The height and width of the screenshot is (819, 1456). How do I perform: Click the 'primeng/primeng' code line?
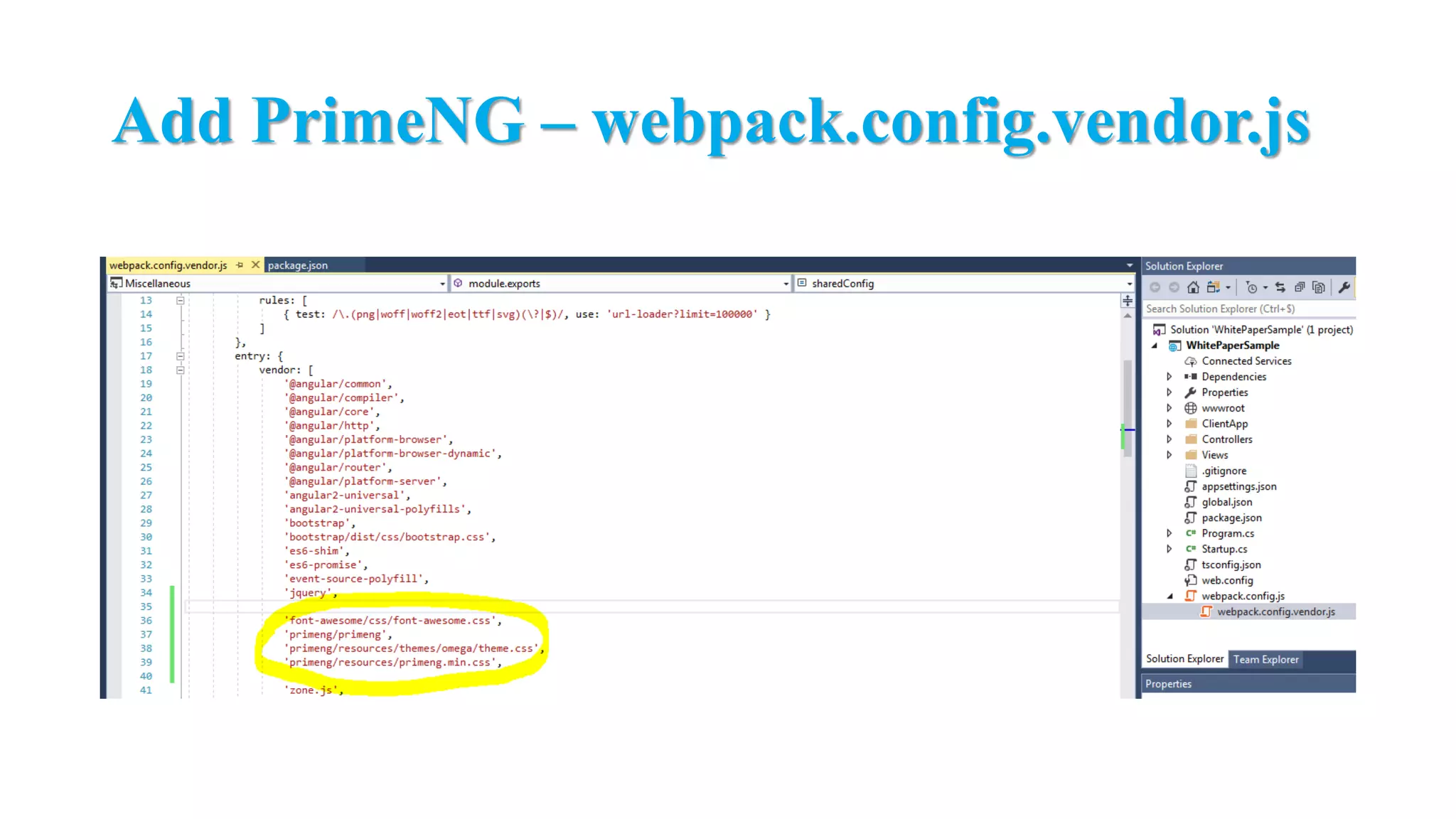point(338,635)
